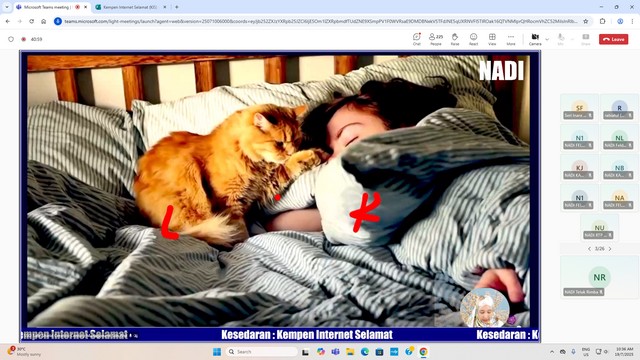Toggle the Camera on
The height and width of the screenshot is (360, 640).
pyautogui.click(x=535, y=39)
